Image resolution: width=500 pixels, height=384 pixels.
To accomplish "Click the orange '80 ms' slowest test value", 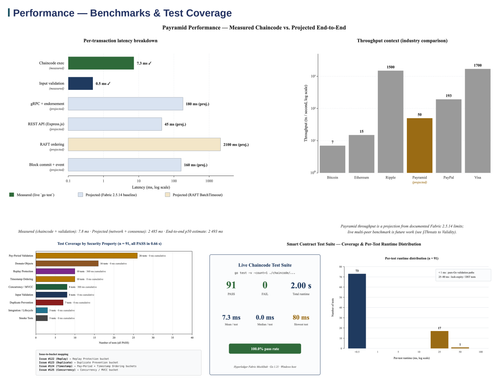I will (301, 317).
